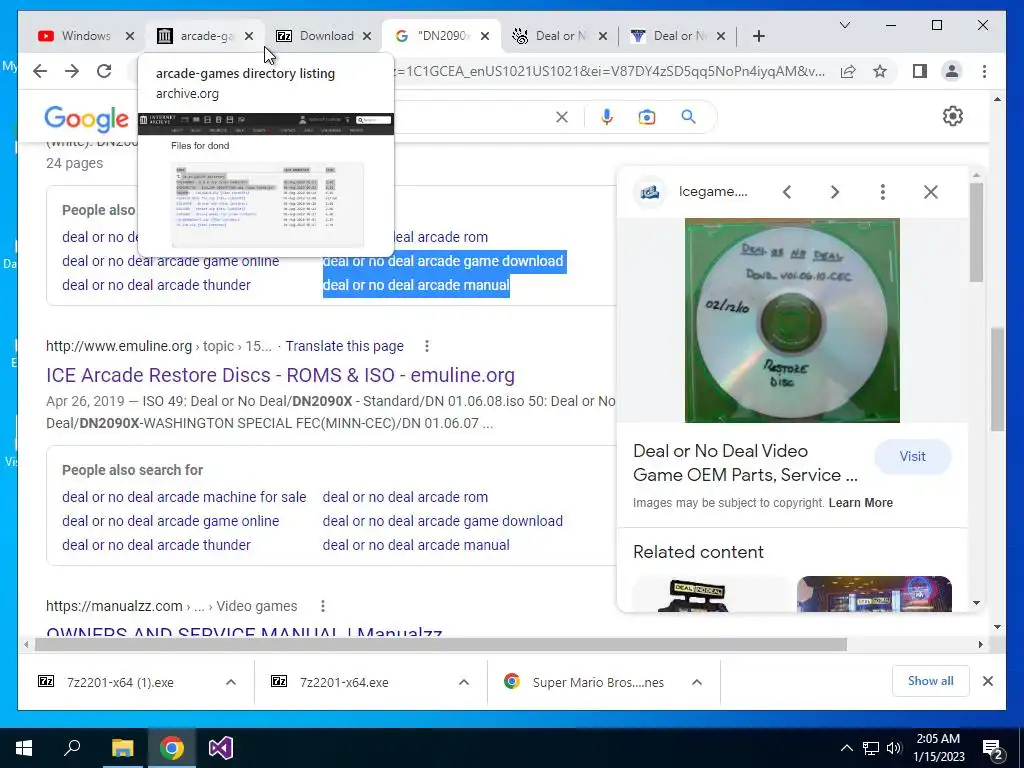1024x768 pixels.
Task: Open downloaded 7z2201-x64 (1).exe file
Action: pyautogui.click(x=120, y=682)
